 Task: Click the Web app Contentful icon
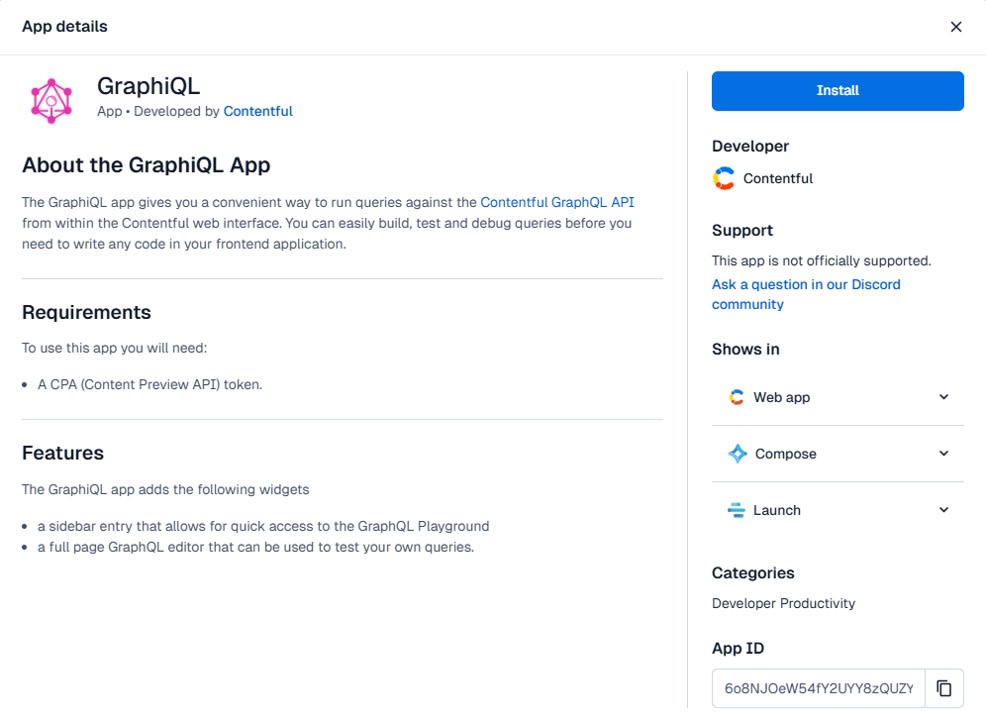click(736, 397)
